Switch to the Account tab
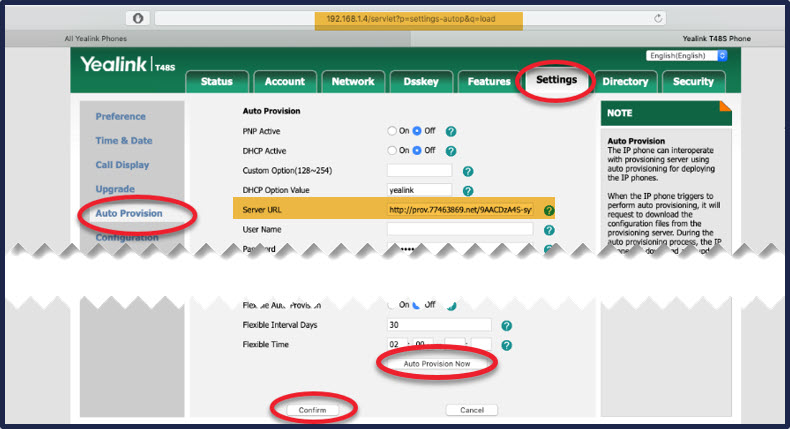 [x=285, y=82]
